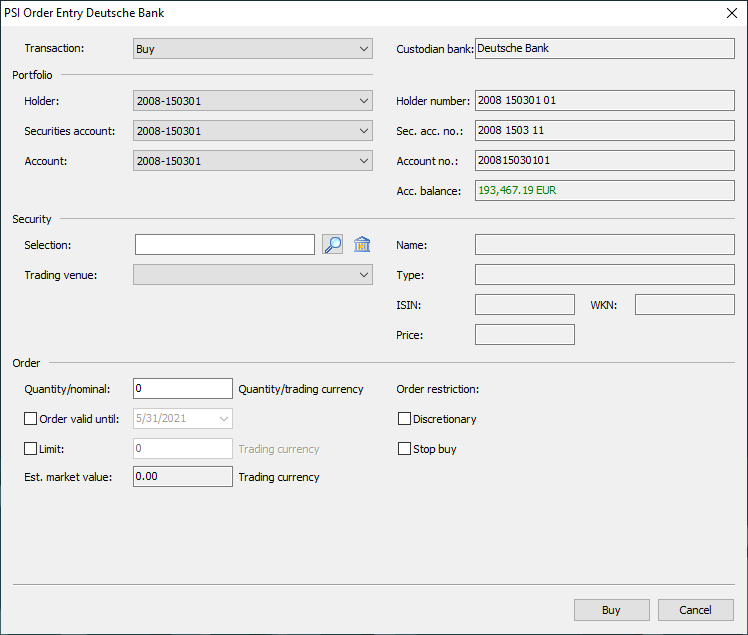Click the Custodian bank field
The image size is (748, 635).
coord(604,49)
